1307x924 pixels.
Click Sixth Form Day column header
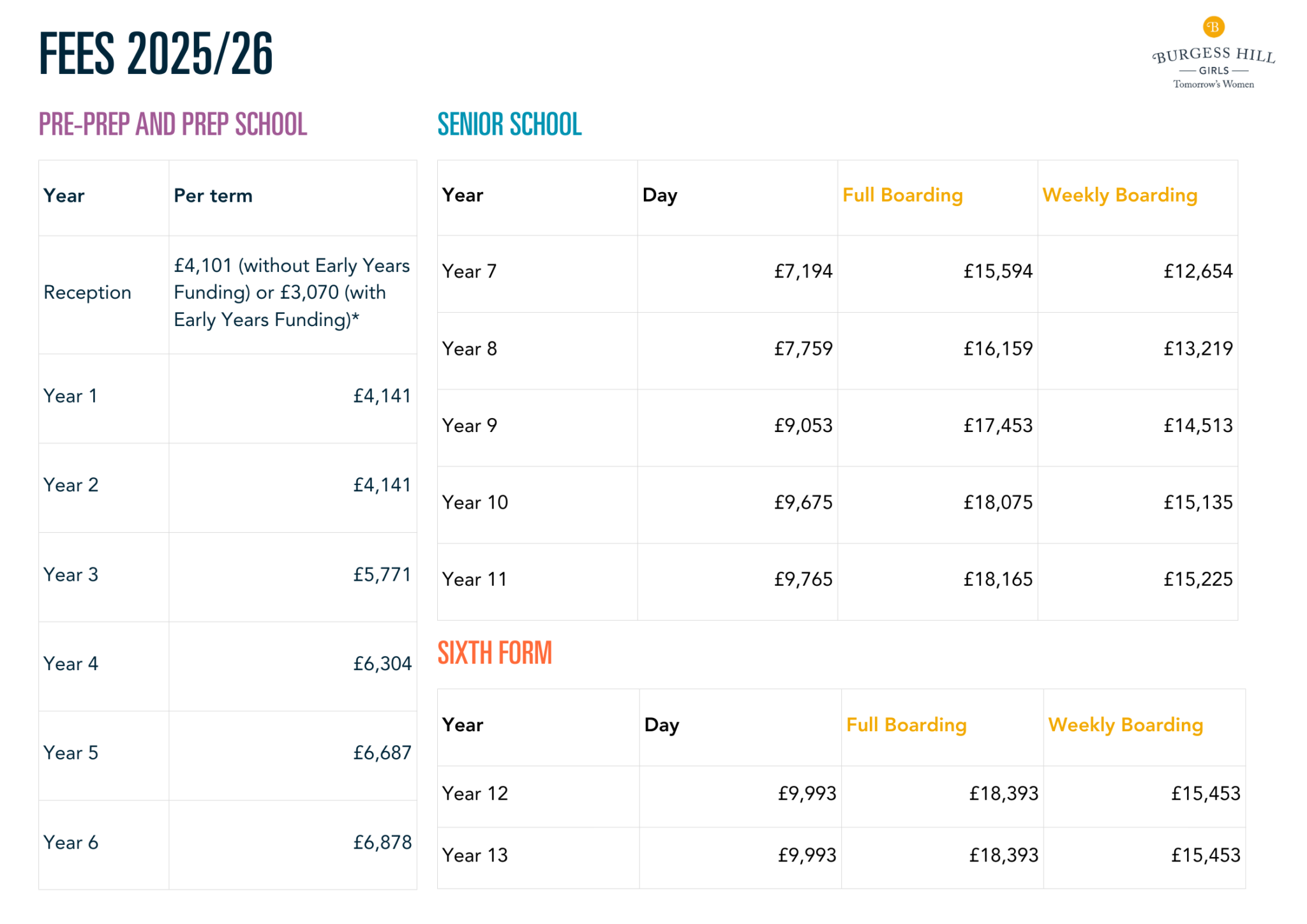[662, 725]
